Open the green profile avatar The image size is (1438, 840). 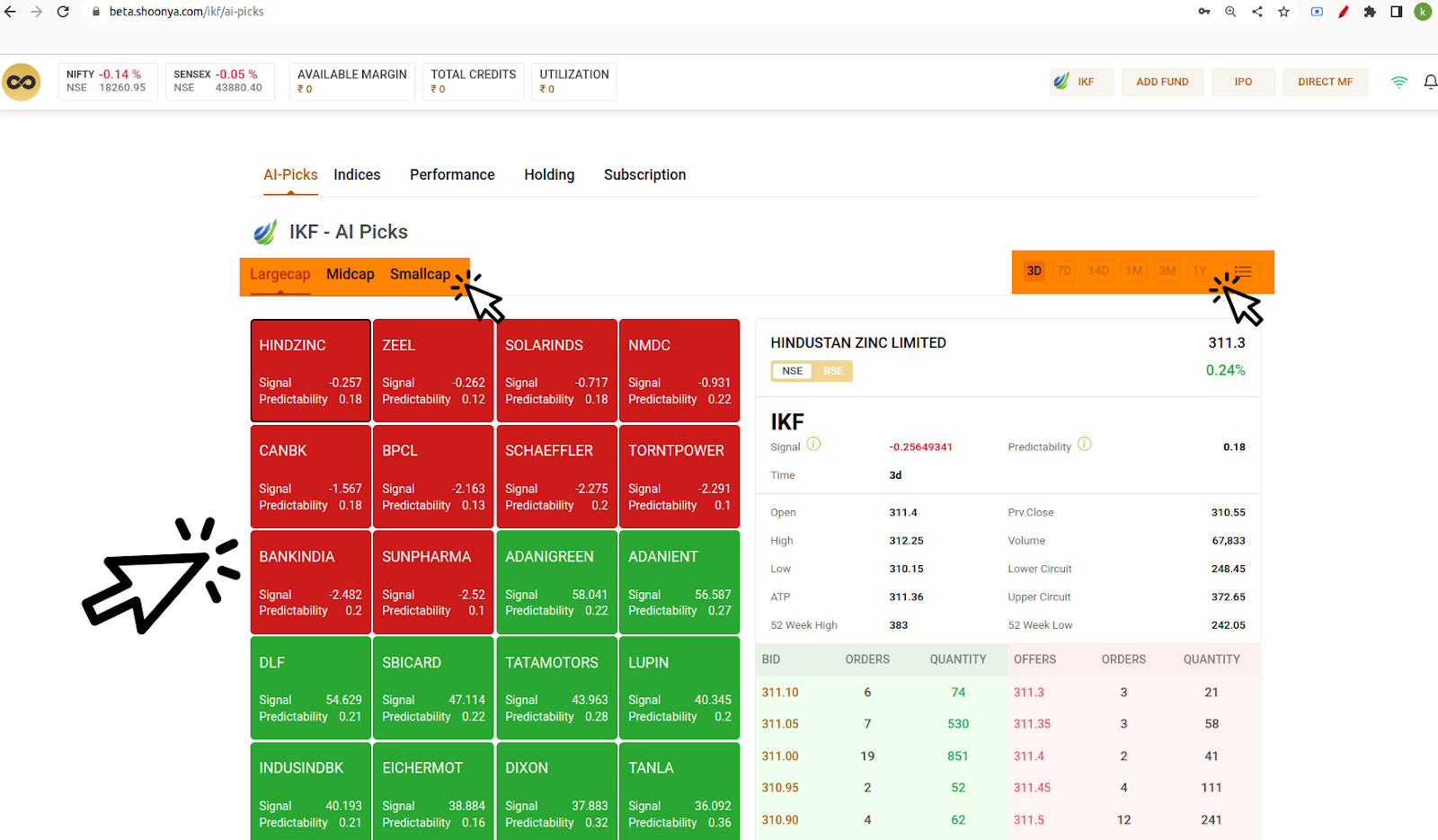(1423, 12)
